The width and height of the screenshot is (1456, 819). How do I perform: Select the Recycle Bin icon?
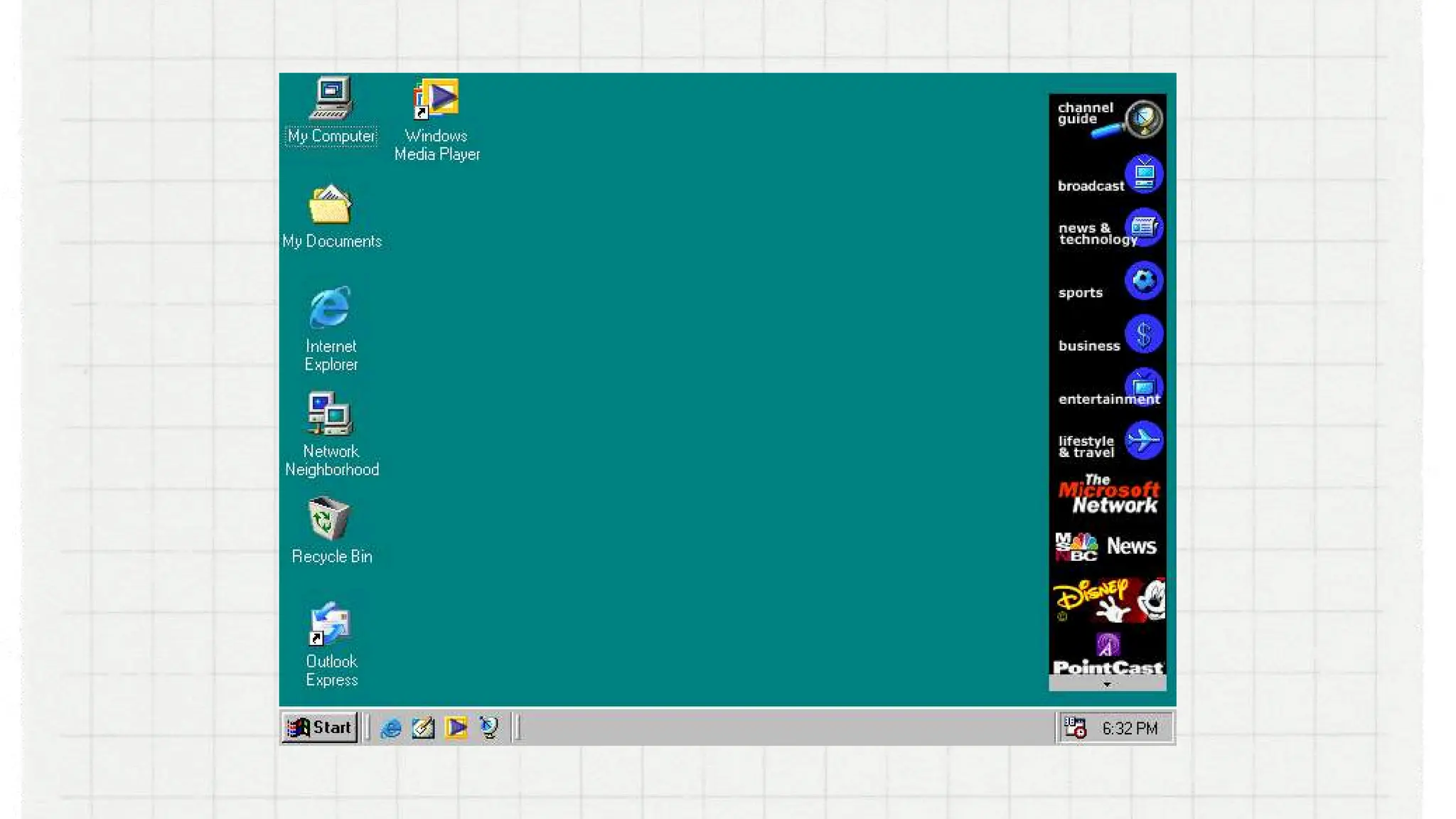coord(331,519)
